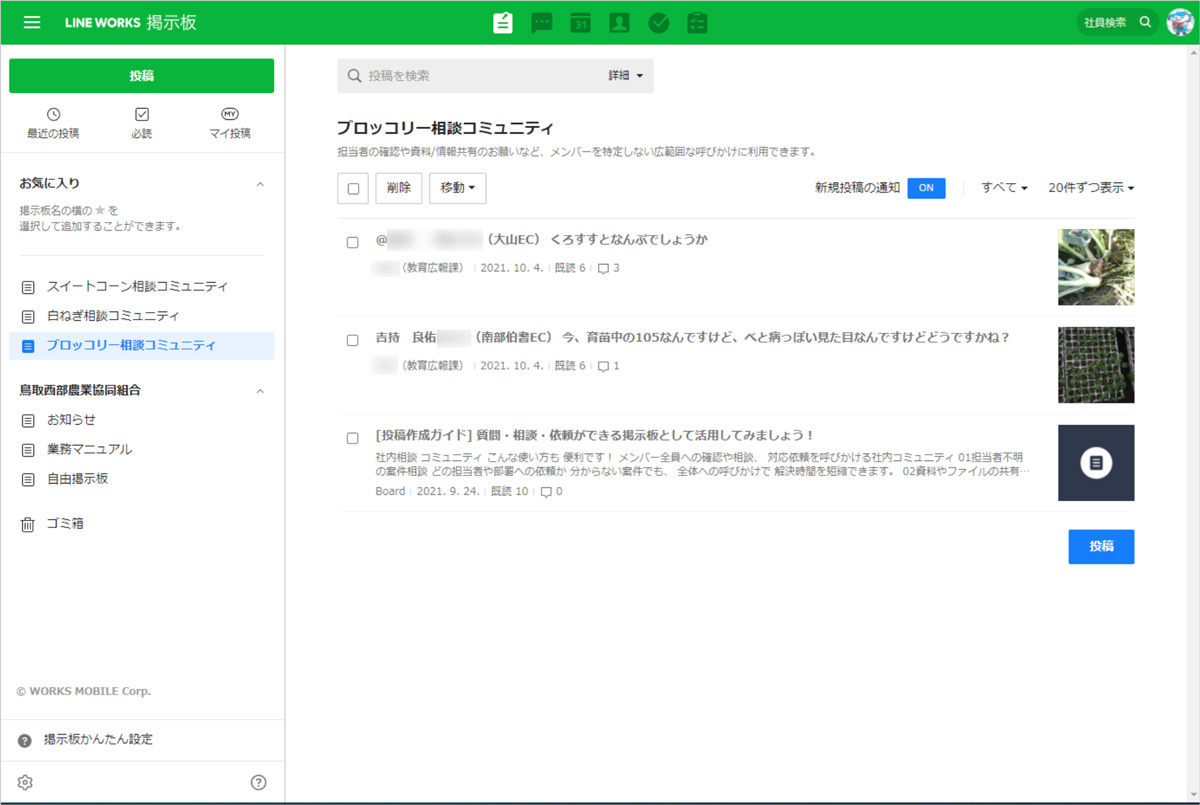This screenshot has height=805, width=1200.
Task: Toggle the new post notification ON switch
Action: coord(926,188)
